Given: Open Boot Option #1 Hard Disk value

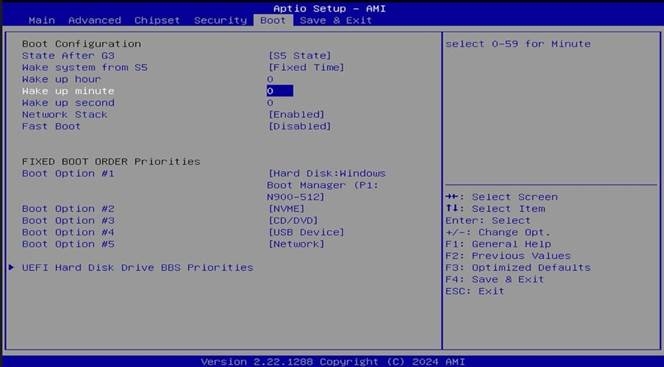Looking at the screenshot, I should tap(326, 185).
